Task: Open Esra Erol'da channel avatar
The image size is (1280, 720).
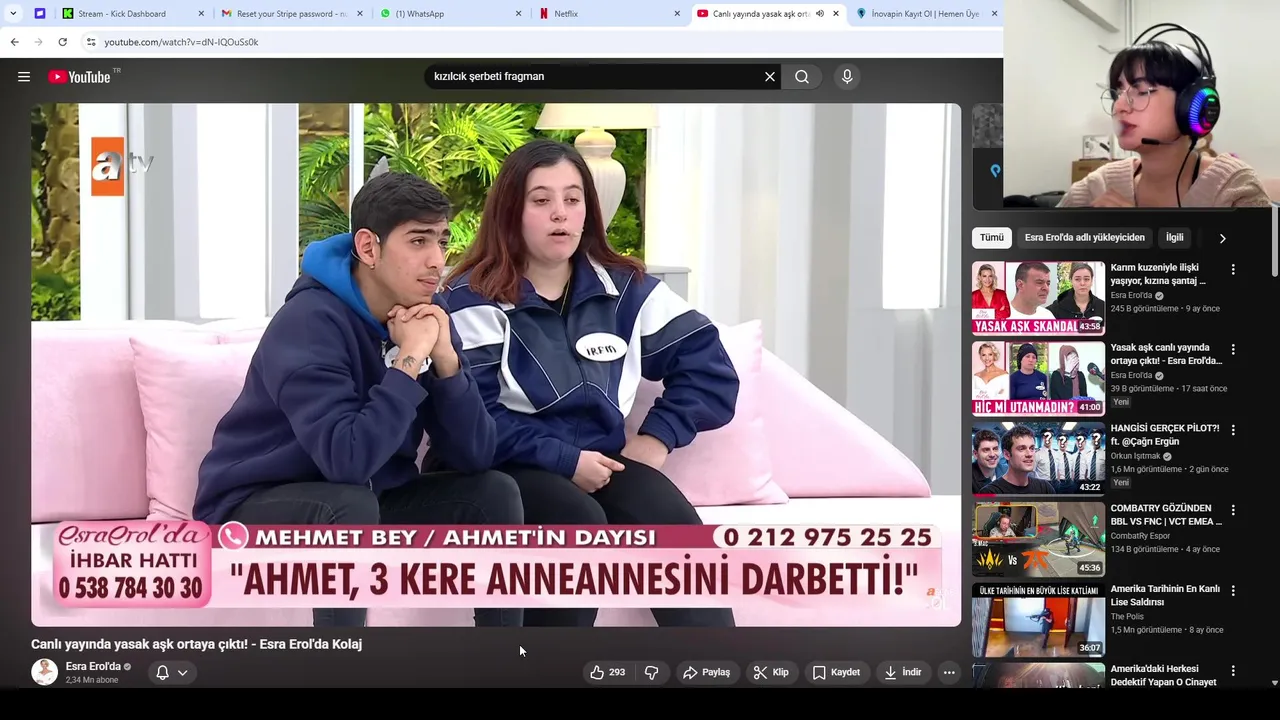Action: [44, 672]
